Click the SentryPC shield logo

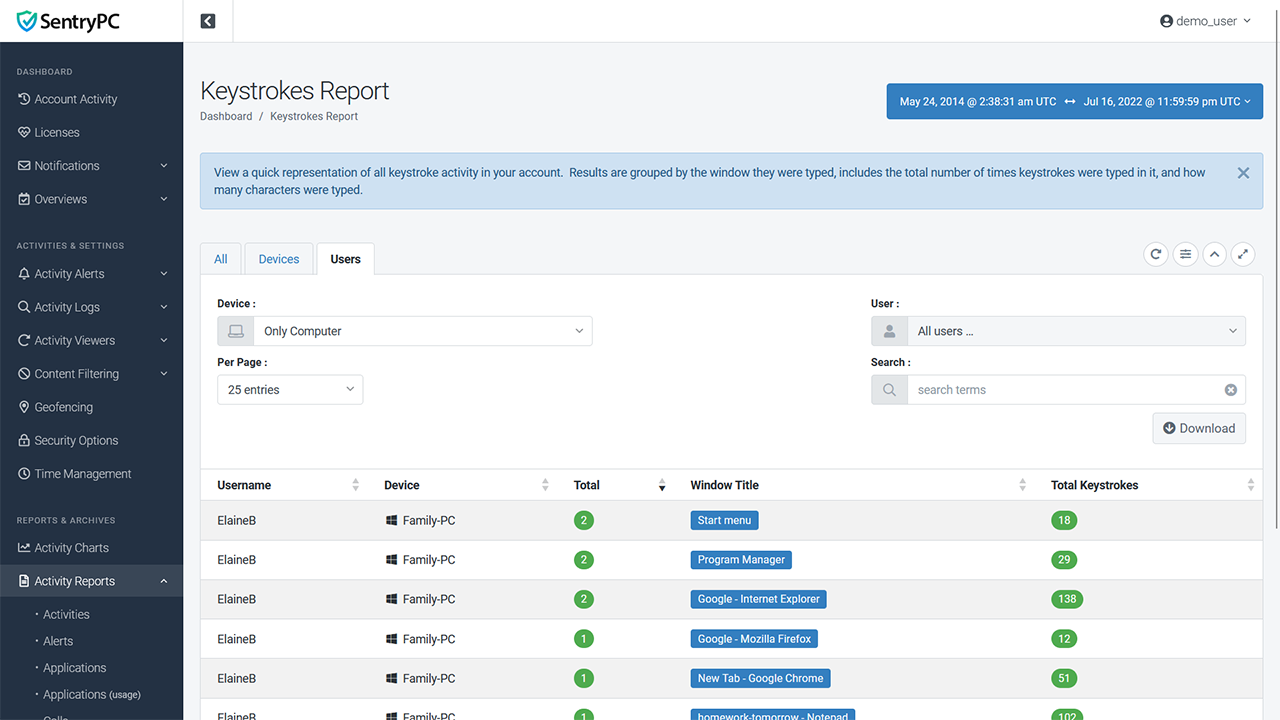click(x=68, y=21)
